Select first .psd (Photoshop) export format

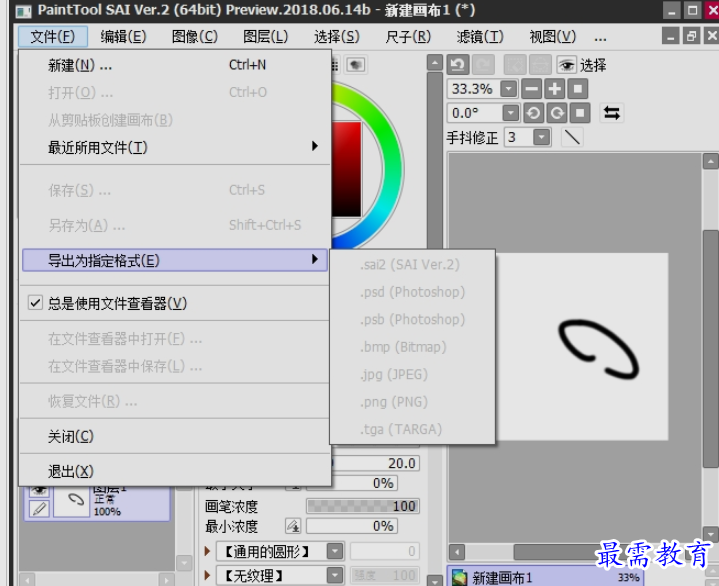coord(412,292)
